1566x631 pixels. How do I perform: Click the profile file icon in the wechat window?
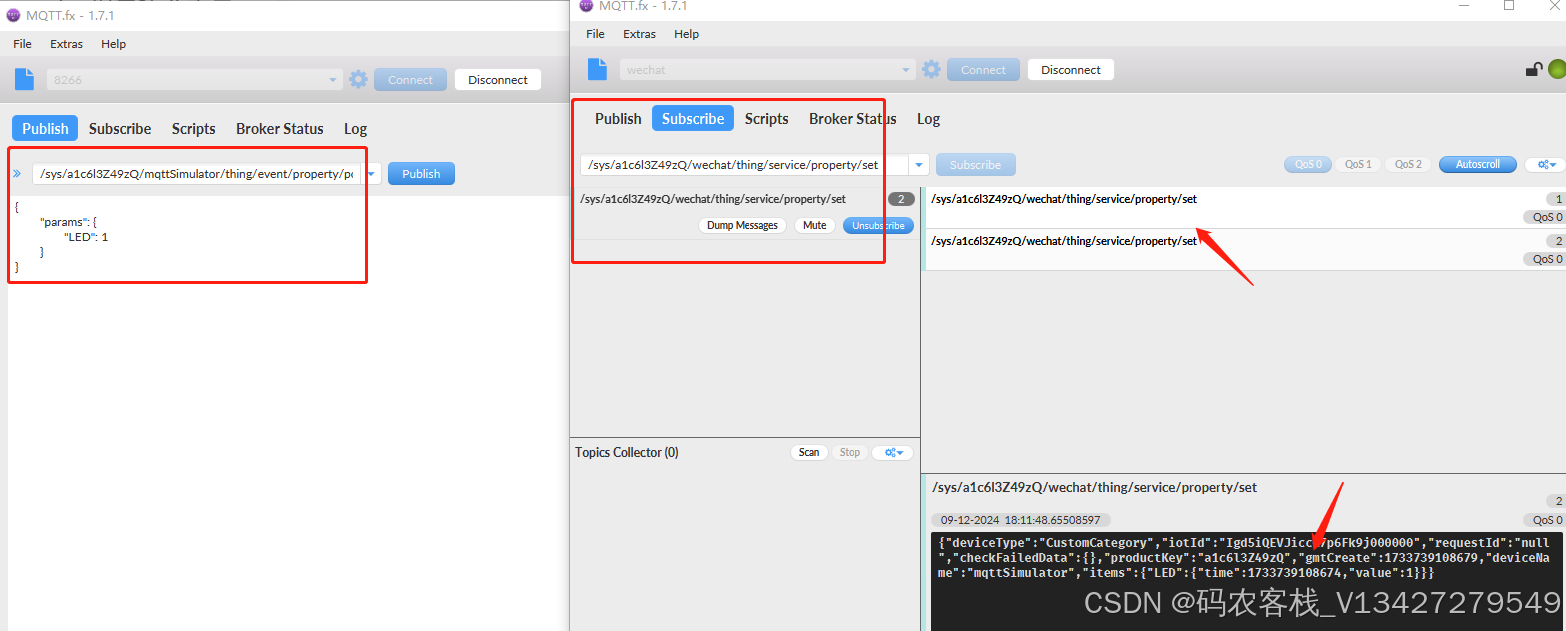pyautogui.click(x=597, y=69)
